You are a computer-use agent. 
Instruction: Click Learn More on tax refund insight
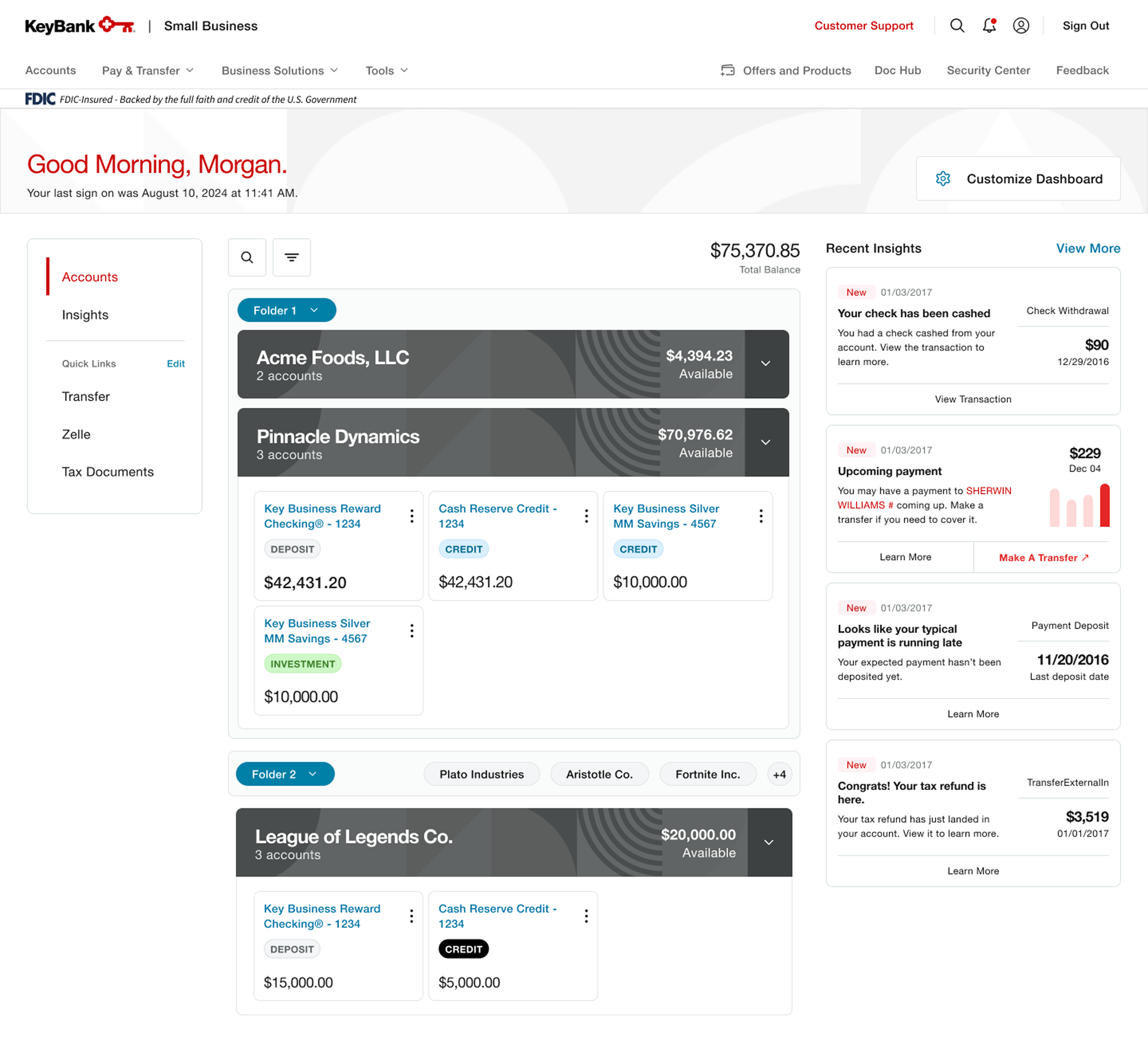[x=973, y=871]
